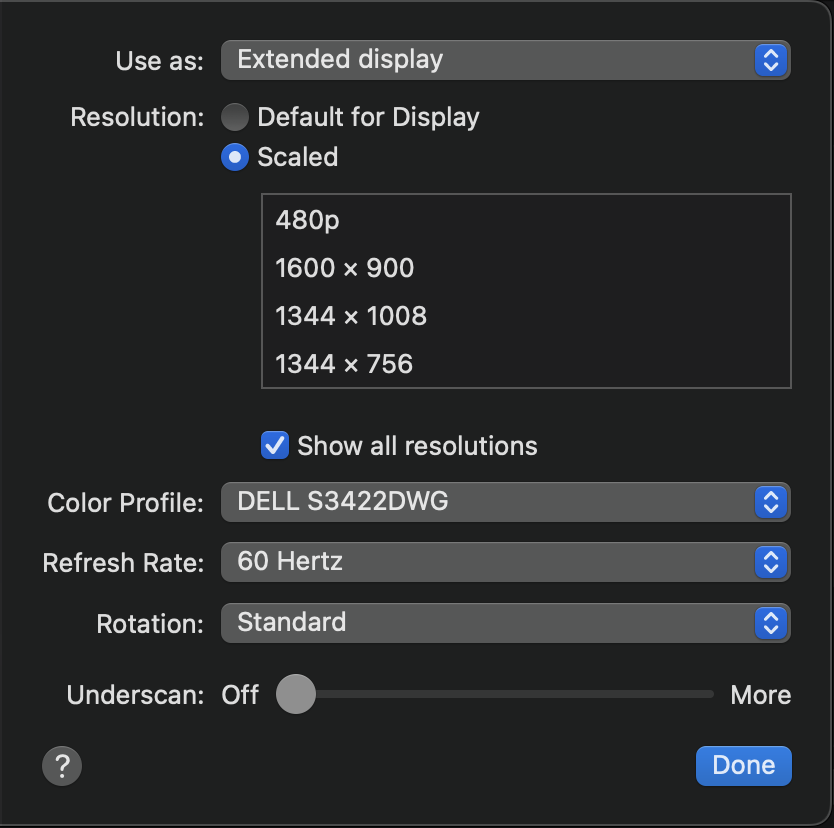The width and height of the screenshot is (834, 828).
Task: Click the help question mark icon
Action: 62,767
